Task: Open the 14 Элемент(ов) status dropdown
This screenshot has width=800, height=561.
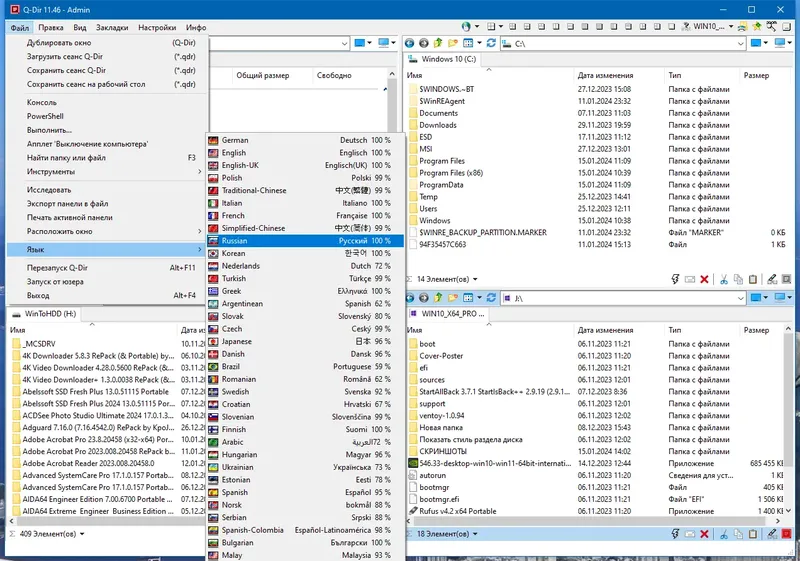Action: coord(475,279)
